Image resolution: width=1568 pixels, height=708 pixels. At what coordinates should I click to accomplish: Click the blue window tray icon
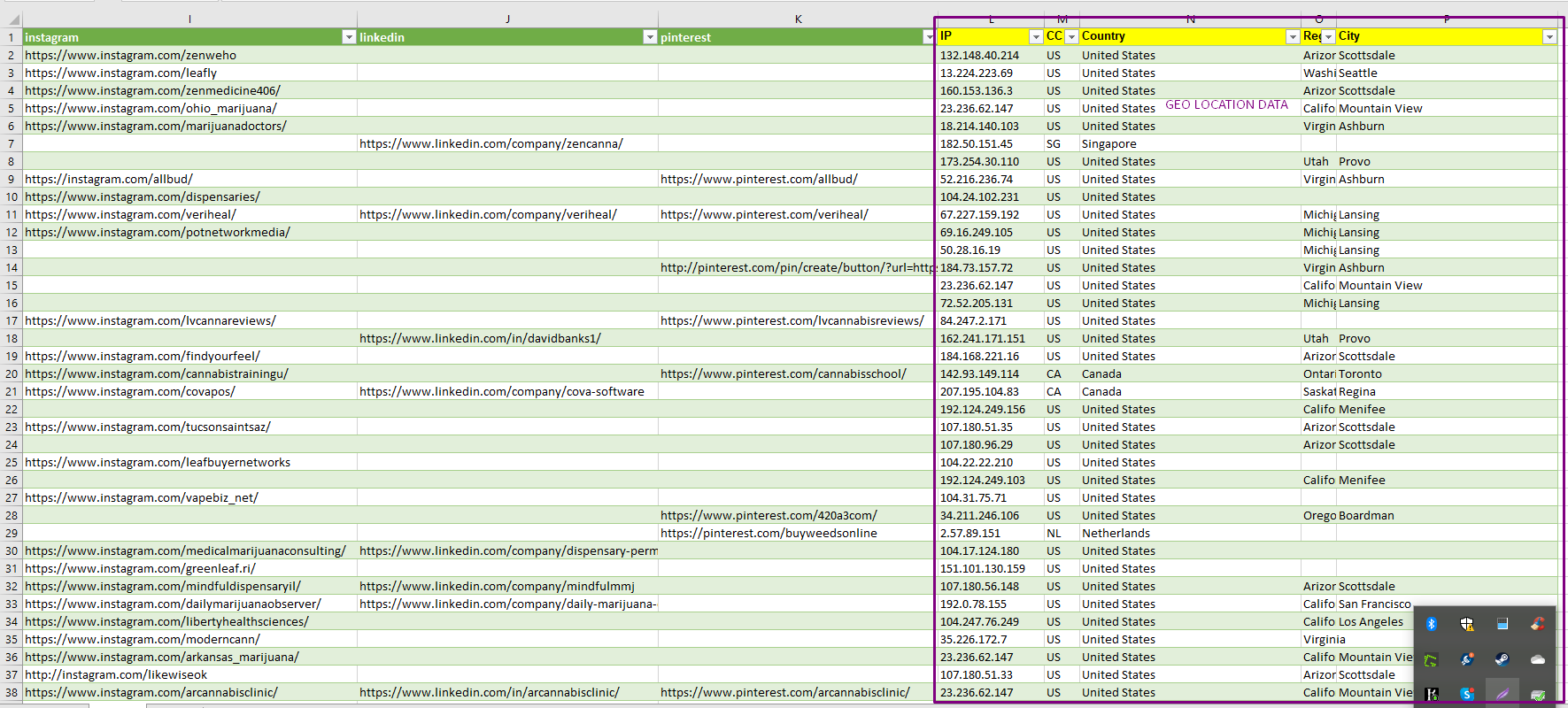(x=1502, y=624)
